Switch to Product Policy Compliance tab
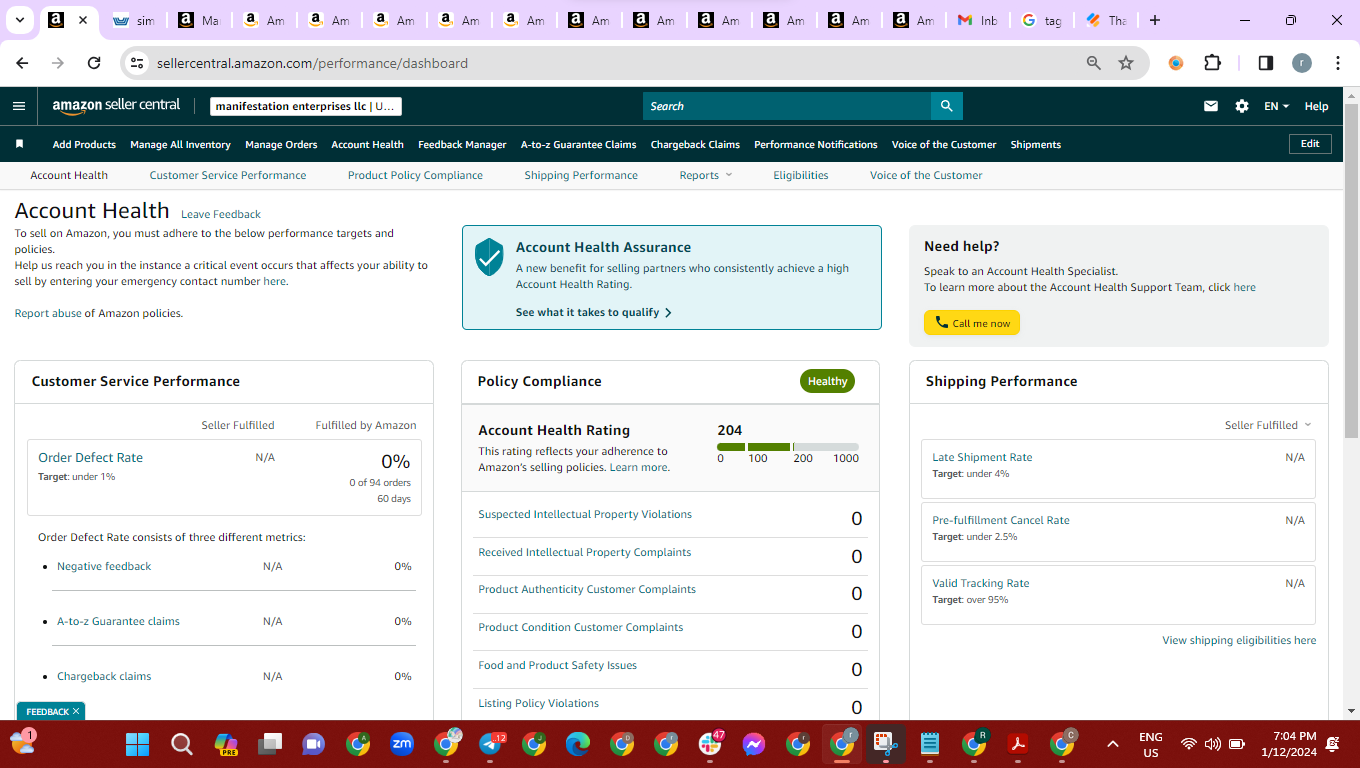The width and height of the screenshot is (1360, 768). coord(415,175)
